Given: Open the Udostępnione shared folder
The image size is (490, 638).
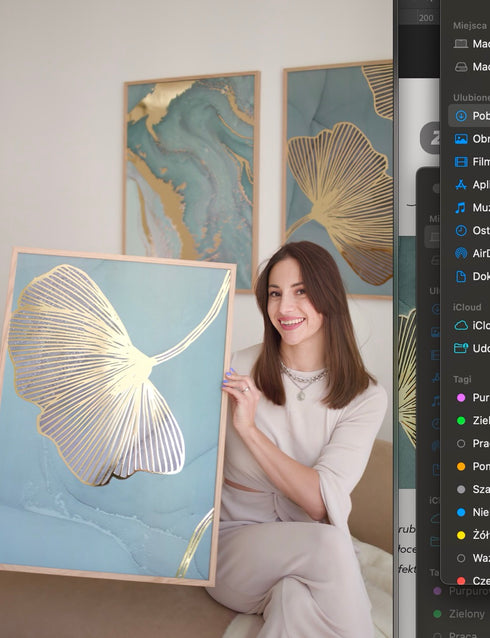Looking at the screenshot, I should [469, 348].
